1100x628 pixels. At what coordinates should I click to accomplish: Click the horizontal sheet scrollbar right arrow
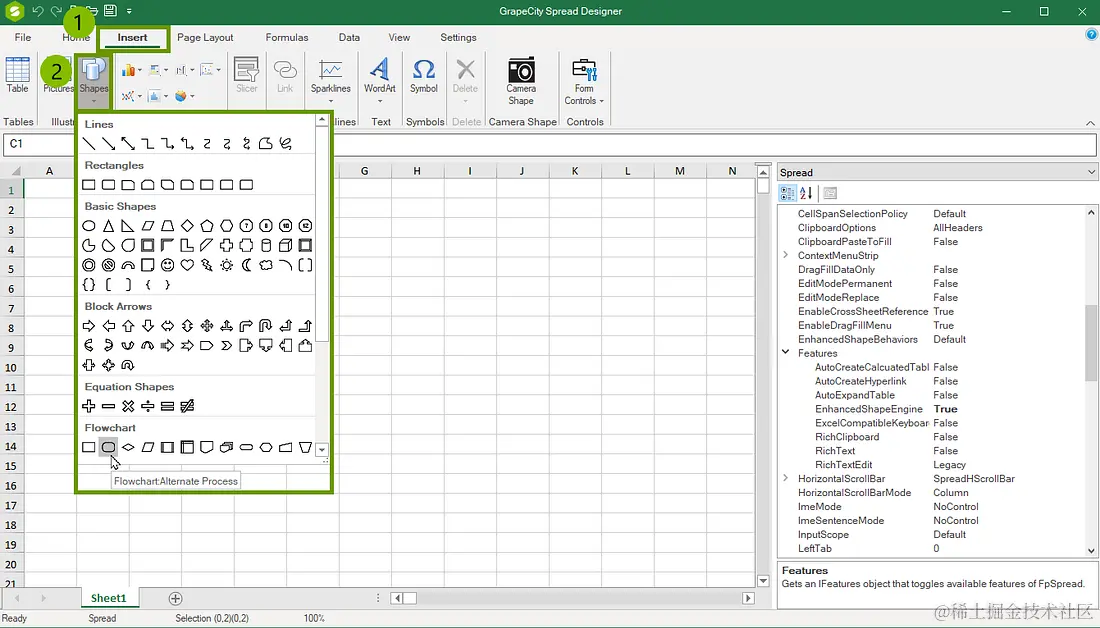pyautogui.click(x=749, y=599)
